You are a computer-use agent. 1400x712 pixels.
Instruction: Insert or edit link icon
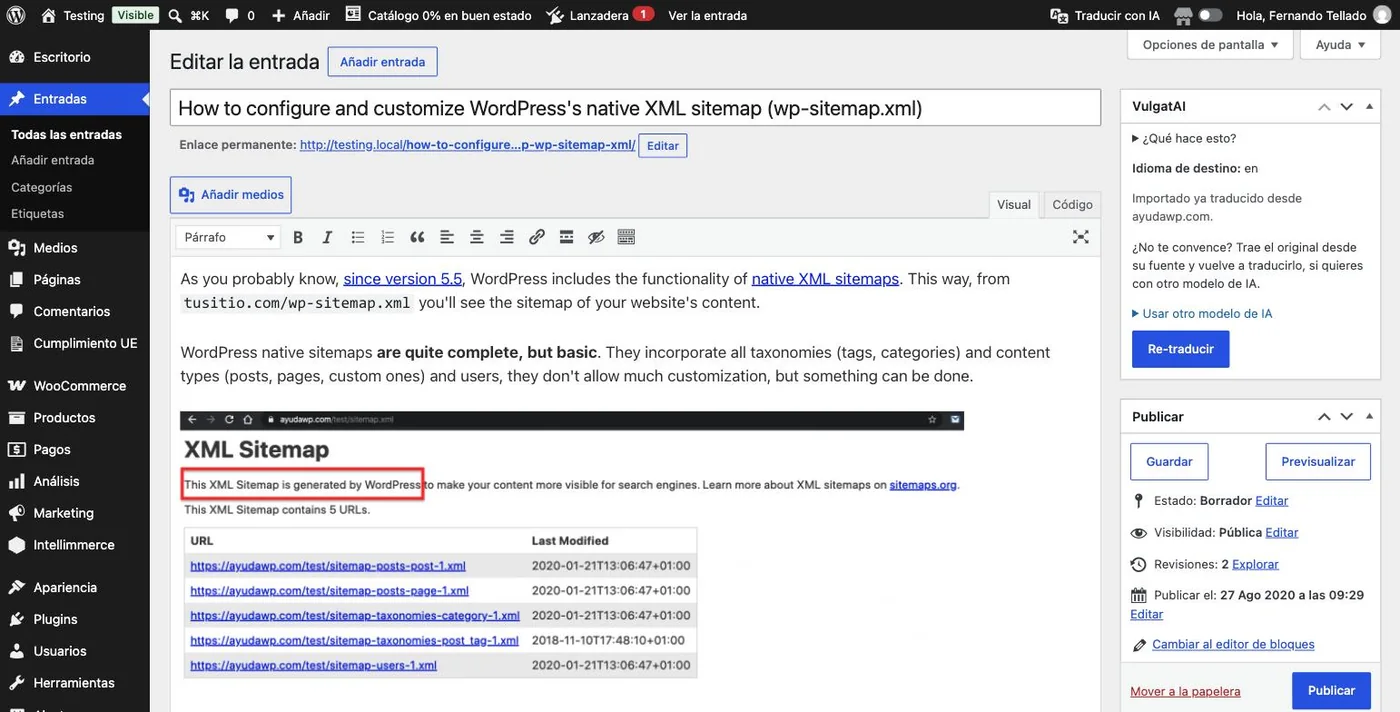click(537, 237)
